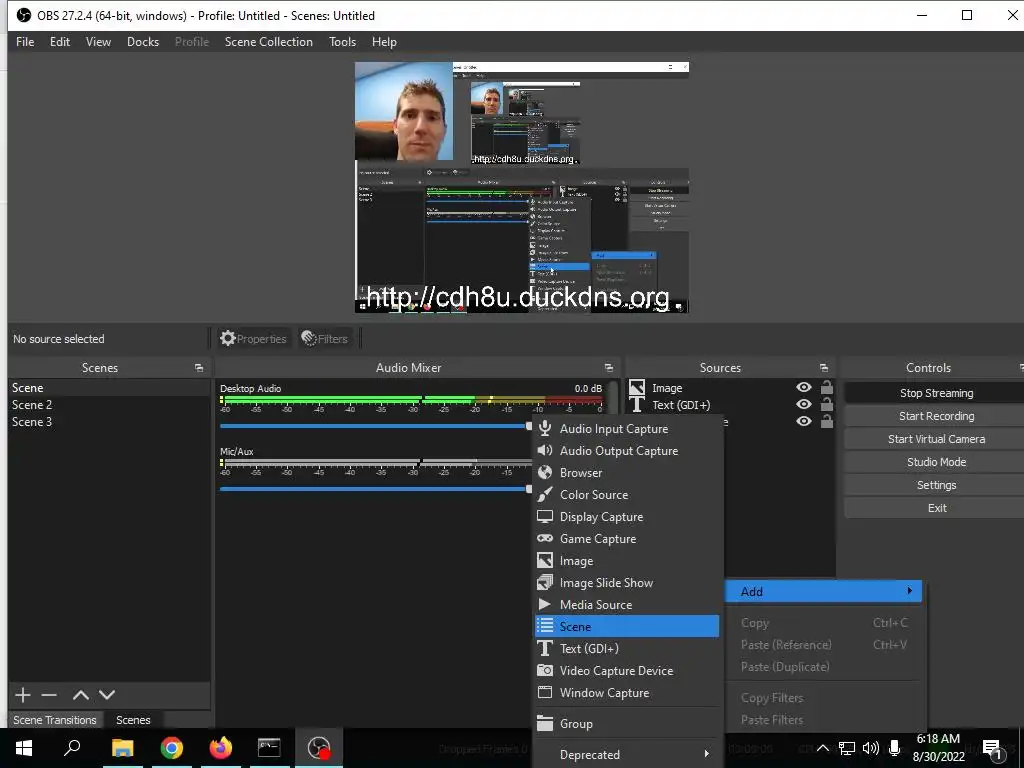Viewport: 1024px width, 768px height.
Task: Click the Display Capture monitor icon
Action: 545,517
